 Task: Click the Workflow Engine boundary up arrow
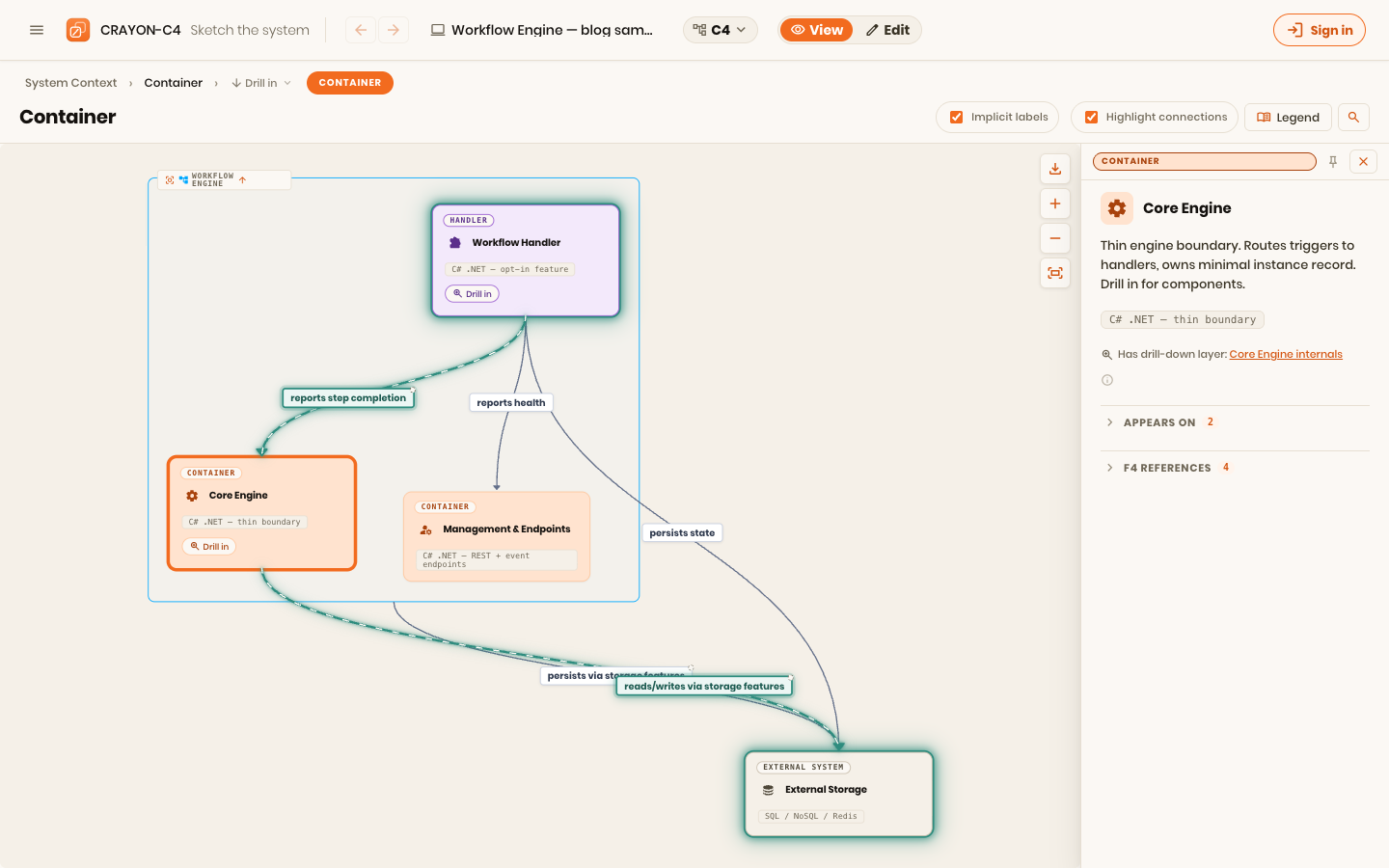(x=242, y=180)
